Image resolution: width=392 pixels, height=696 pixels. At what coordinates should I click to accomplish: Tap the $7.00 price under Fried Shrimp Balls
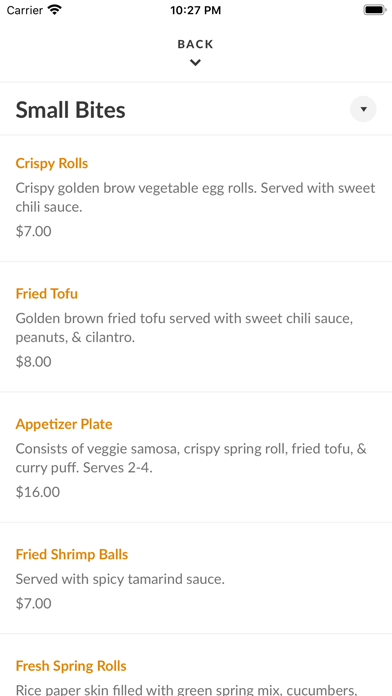point(33,603)
